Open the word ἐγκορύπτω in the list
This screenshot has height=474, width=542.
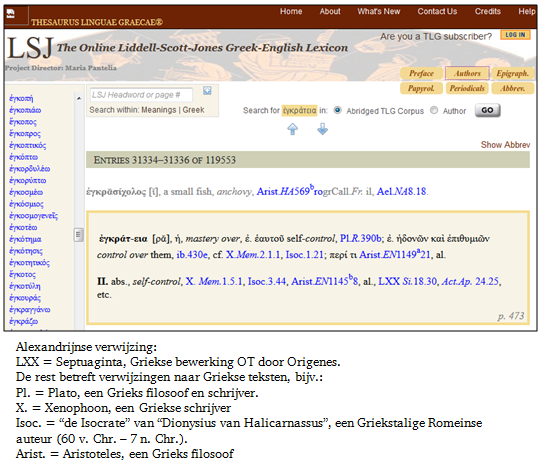(x=28, y=181)
